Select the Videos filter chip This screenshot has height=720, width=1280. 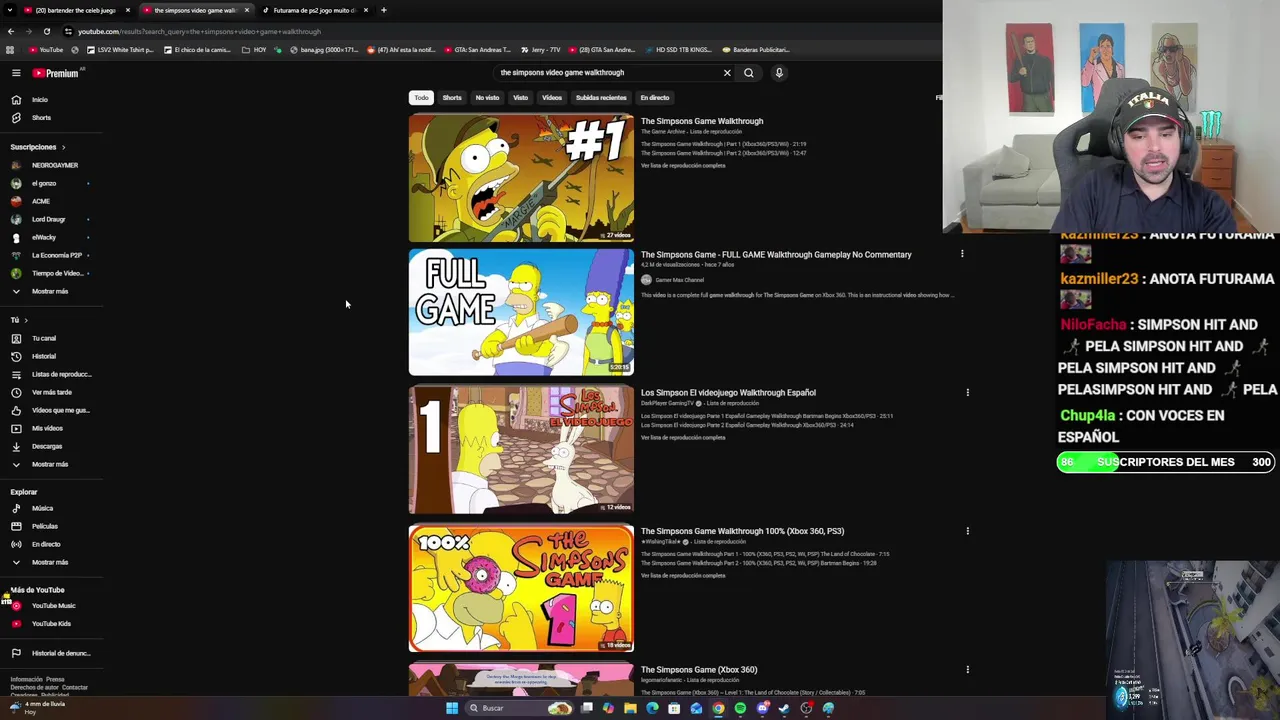point(552,98)
